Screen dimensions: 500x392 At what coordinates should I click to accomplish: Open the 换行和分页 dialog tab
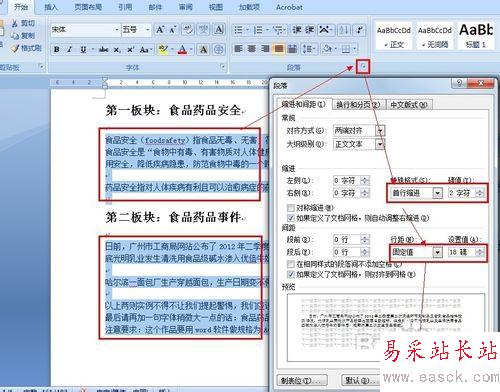tap(358, 105)
